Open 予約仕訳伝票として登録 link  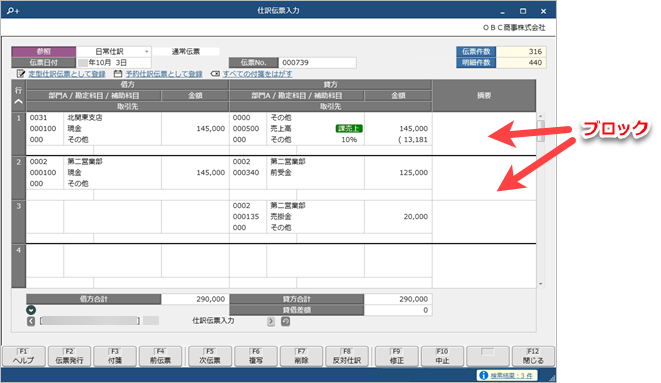tap(164, 74)
